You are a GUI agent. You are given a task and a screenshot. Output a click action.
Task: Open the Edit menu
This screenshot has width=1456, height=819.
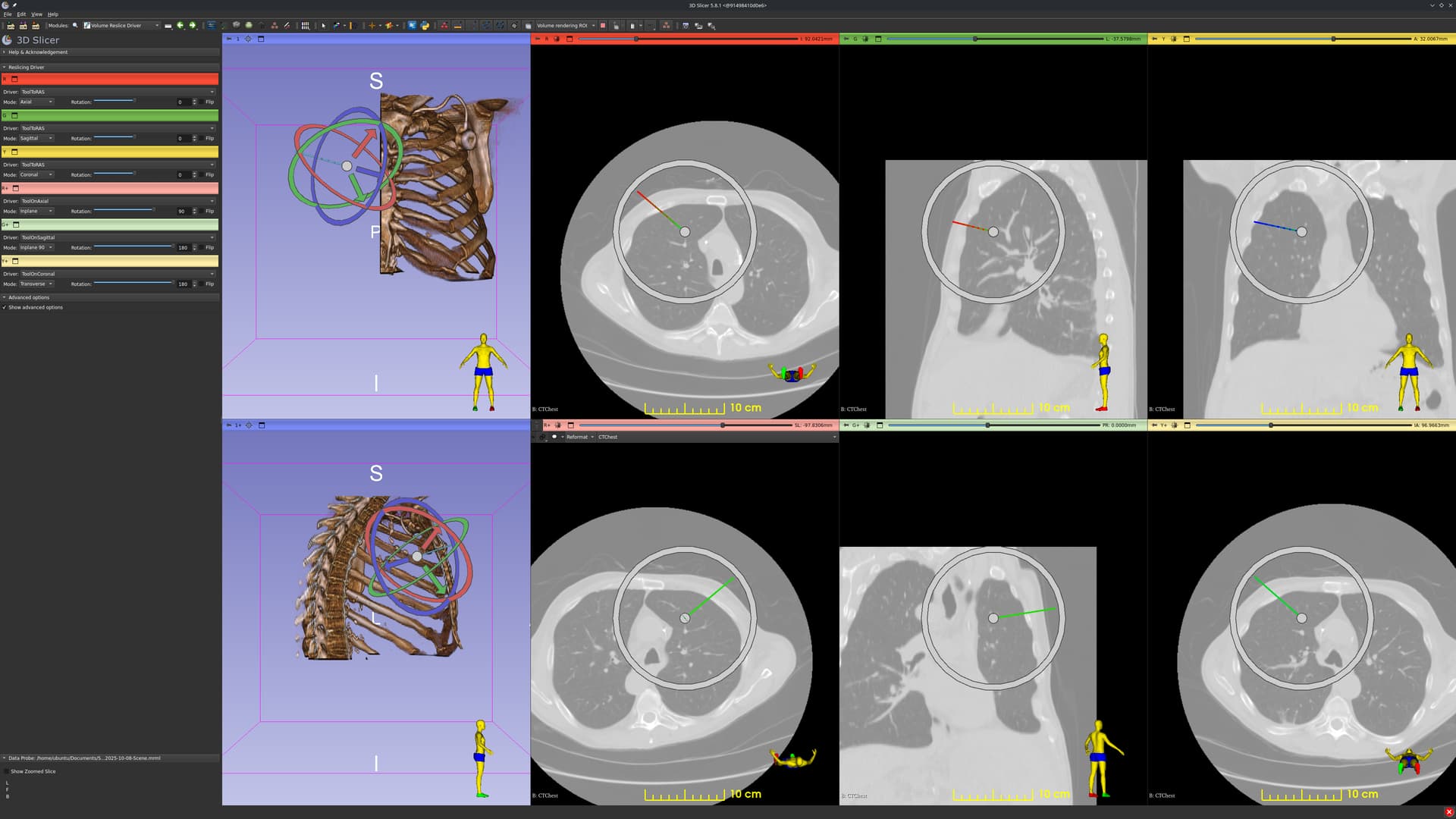click(21, 14)
